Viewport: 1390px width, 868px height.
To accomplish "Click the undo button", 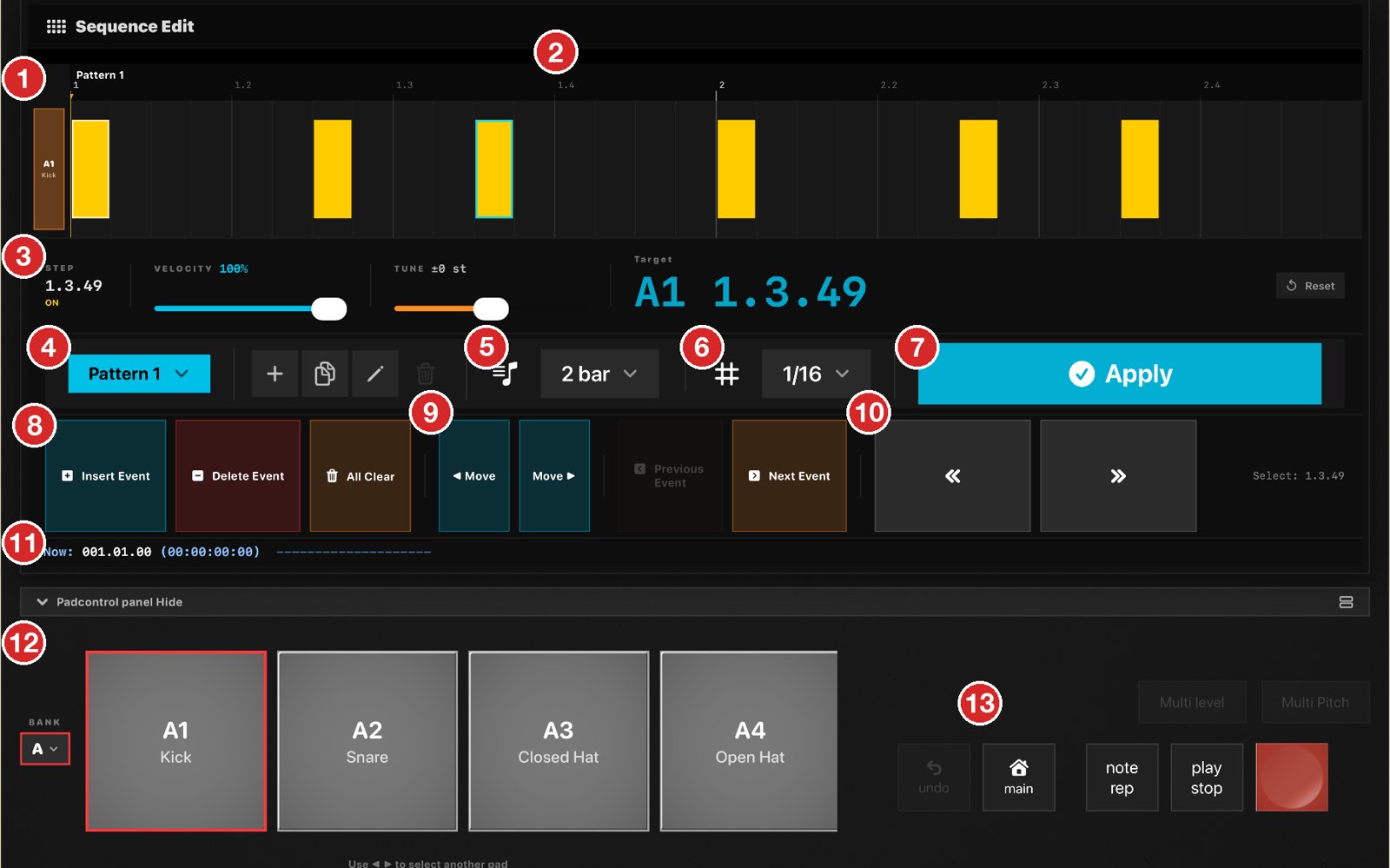I will coord(934,778).
